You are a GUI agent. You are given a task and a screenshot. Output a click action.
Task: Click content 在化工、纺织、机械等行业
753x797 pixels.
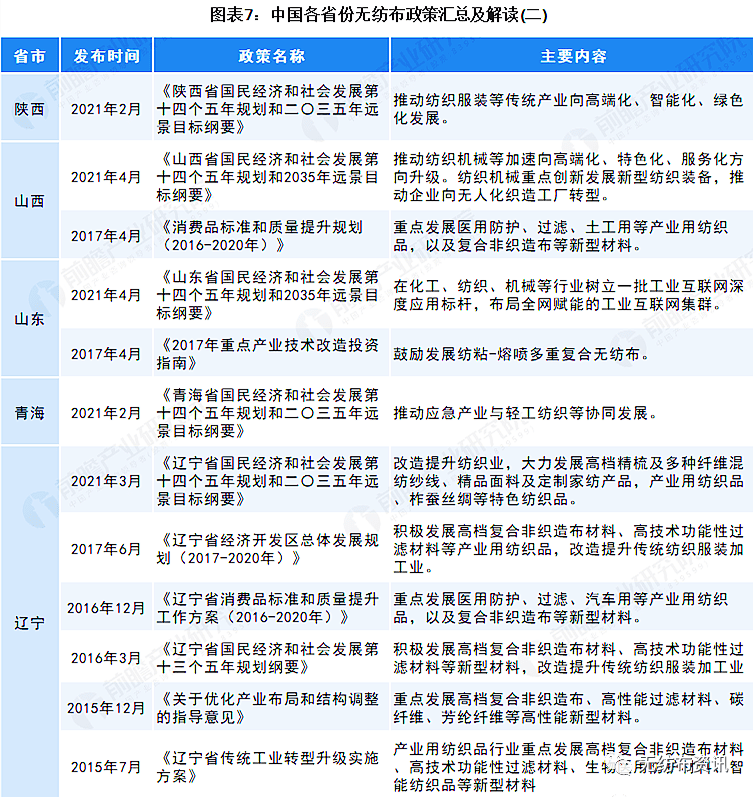568,295
